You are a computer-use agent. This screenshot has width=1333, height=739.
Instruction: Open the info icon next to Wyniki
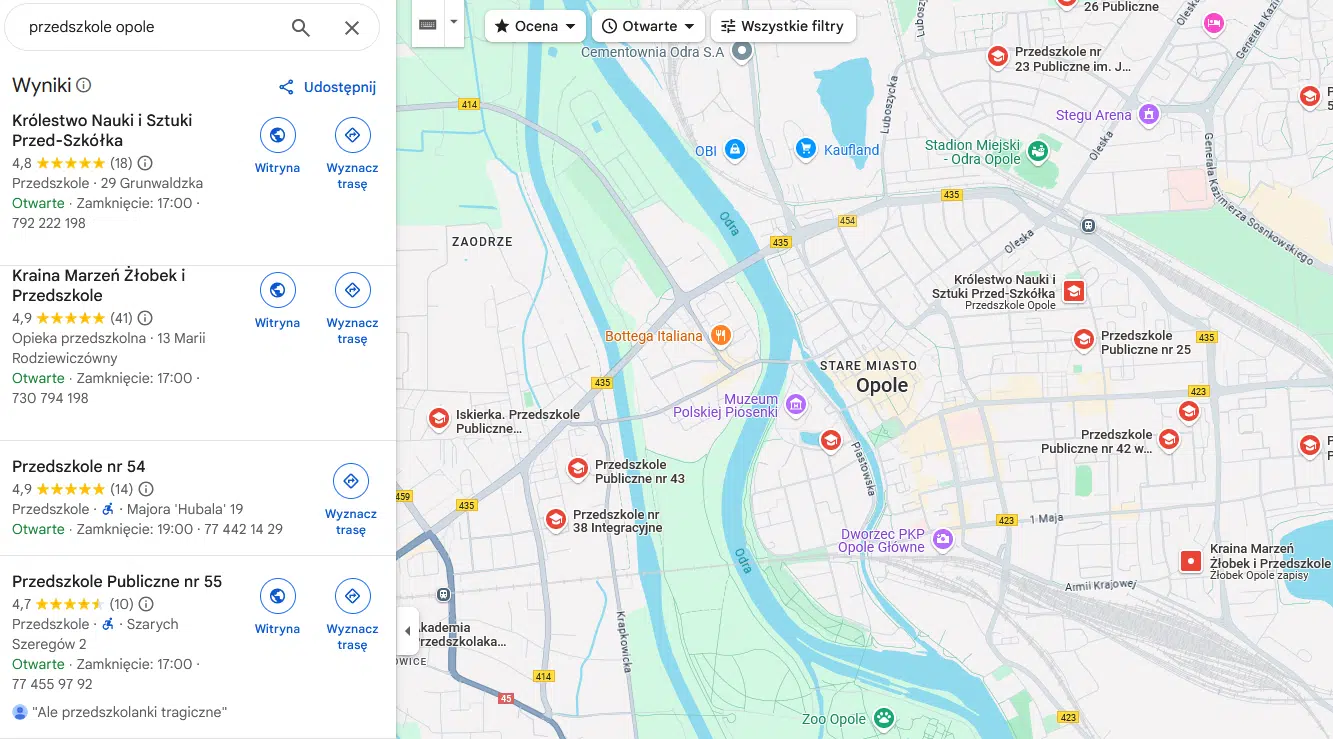tap(84, 86)
